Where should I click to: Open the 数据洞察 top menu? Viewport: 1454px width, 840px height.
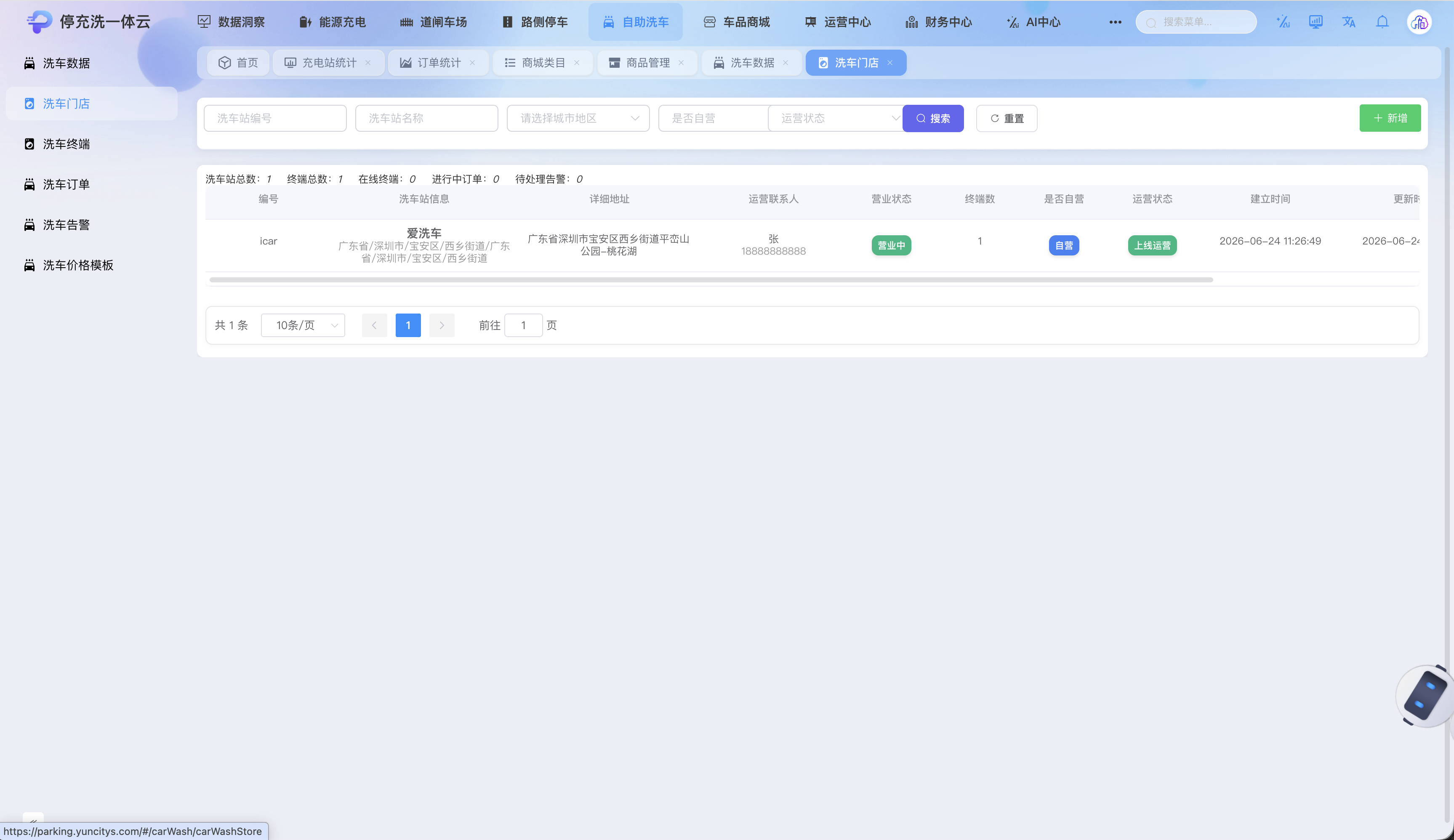tap(231, 22)
